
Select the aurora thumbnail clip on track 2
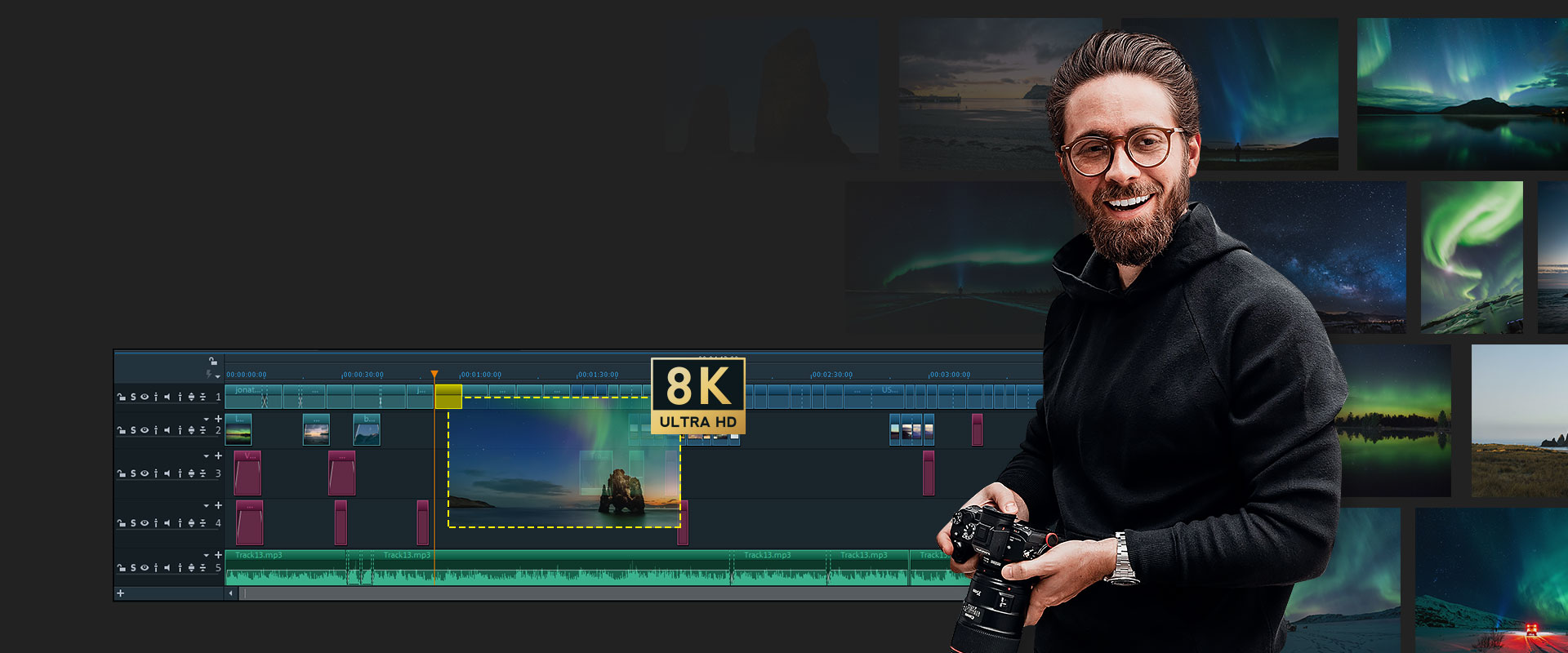(238, 429)
